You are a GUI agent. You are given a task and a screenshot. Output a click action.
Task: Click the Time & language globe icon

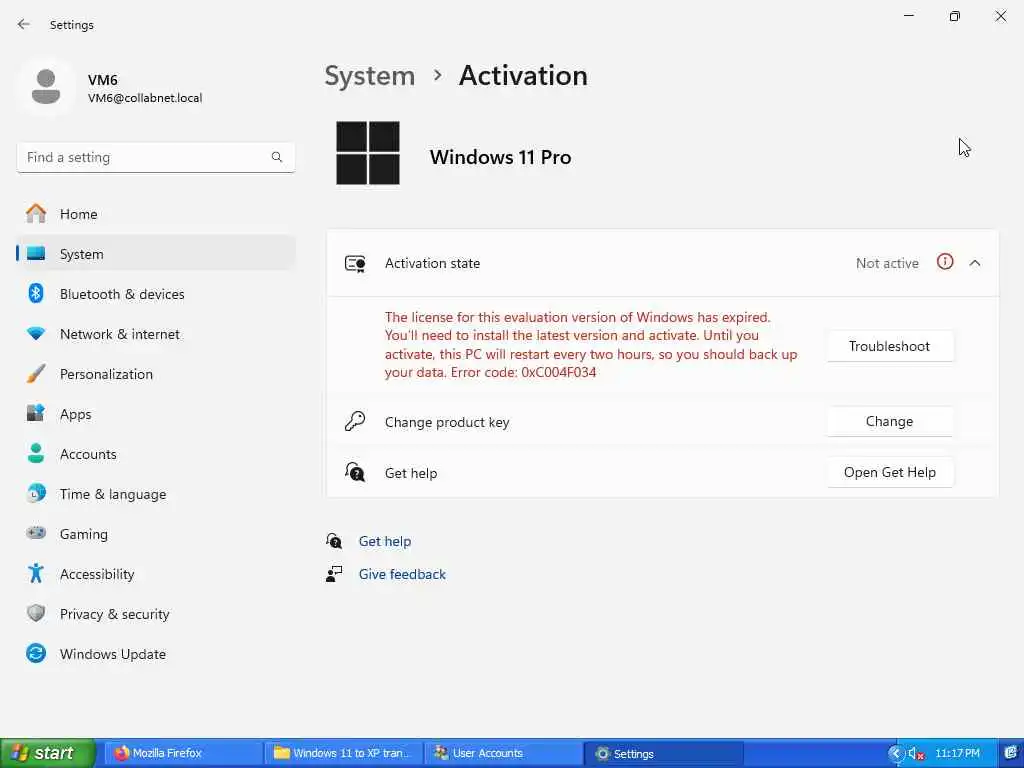click(x=36, y=493)
